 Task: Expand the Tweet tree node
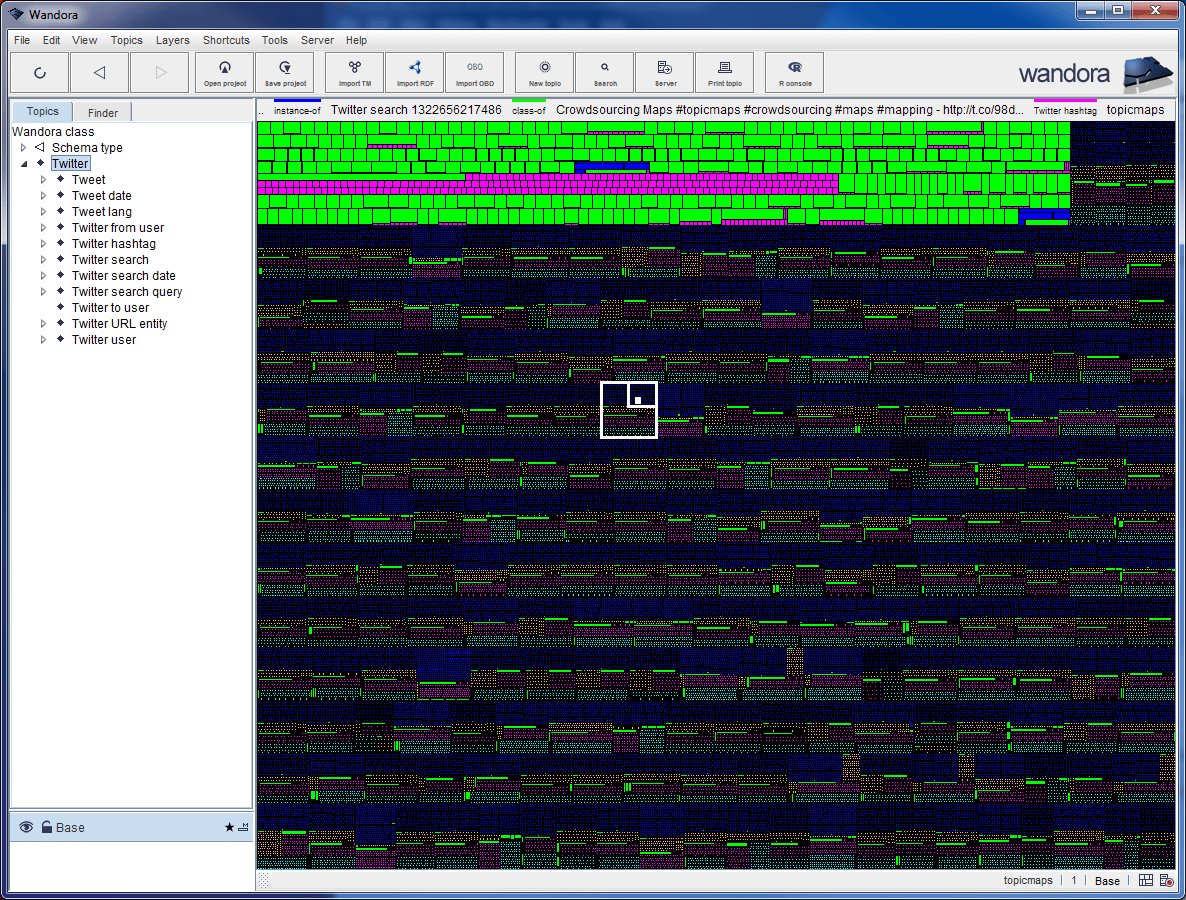click(44, 180)
